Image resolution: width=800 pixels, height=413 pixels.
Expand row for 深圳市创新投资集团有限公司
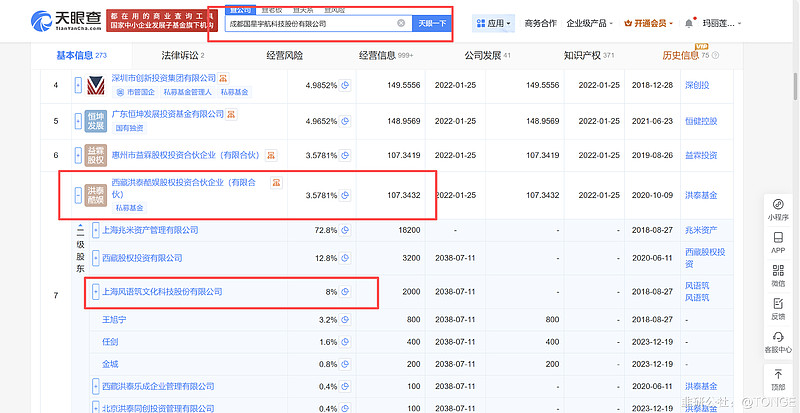[78, 85]
